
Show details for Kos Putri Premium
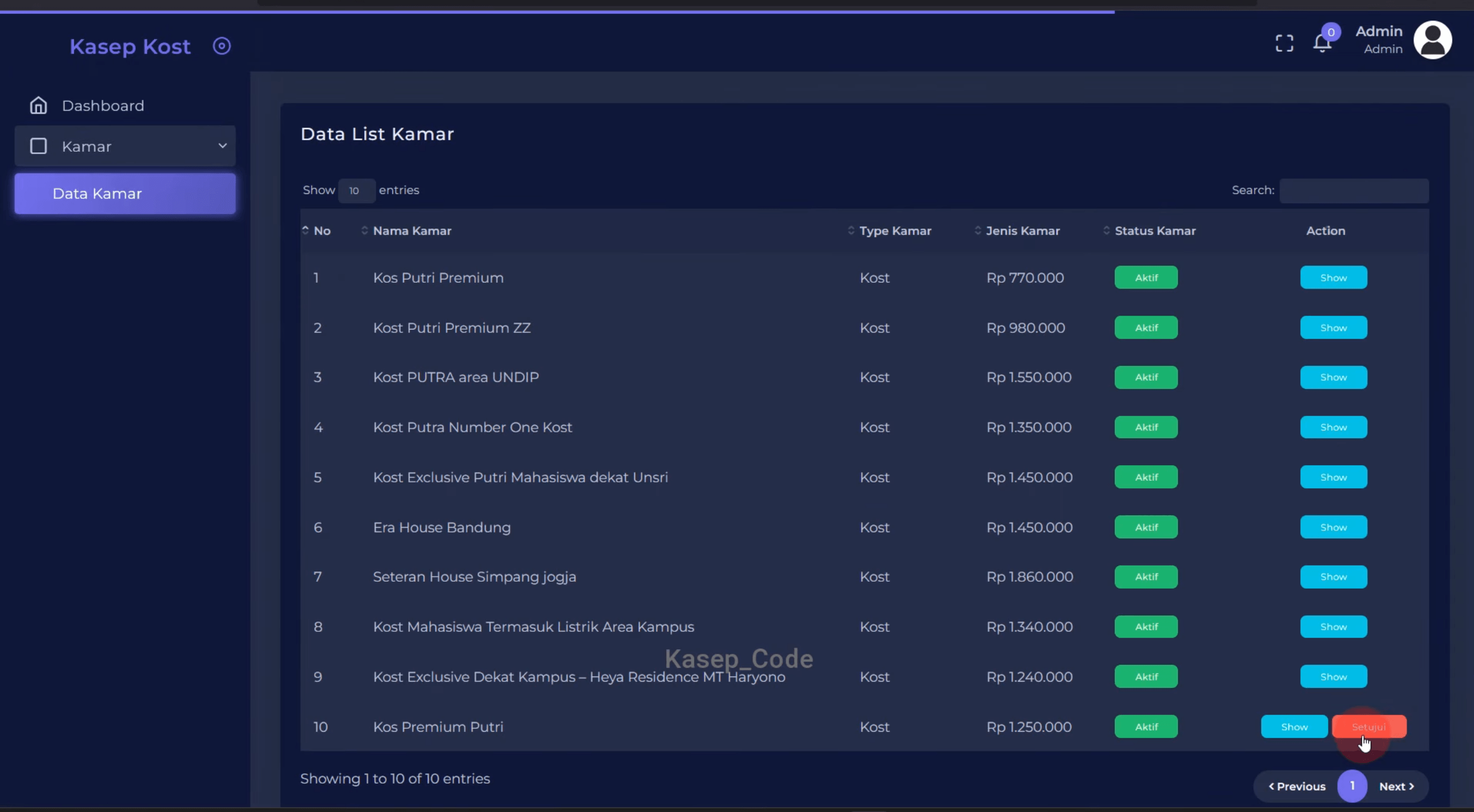coord(1333,278)
